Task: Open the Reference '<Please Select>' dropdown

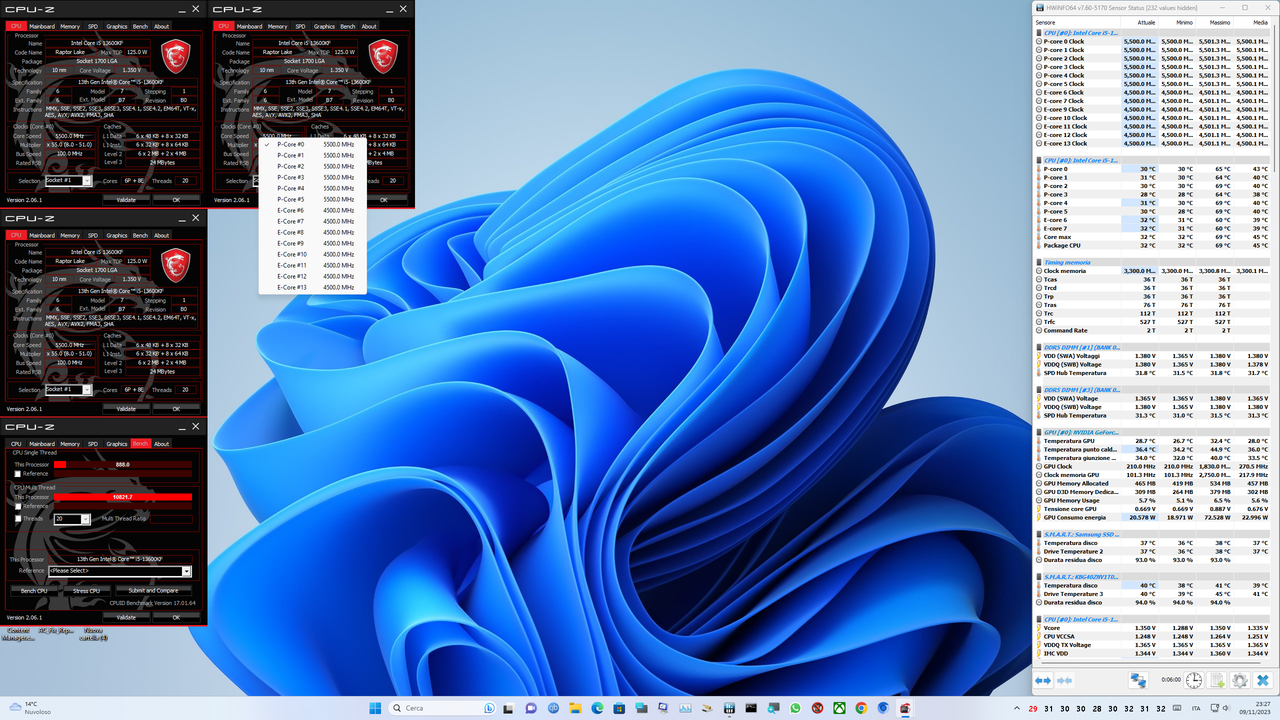Action: (x=186, y=571)
